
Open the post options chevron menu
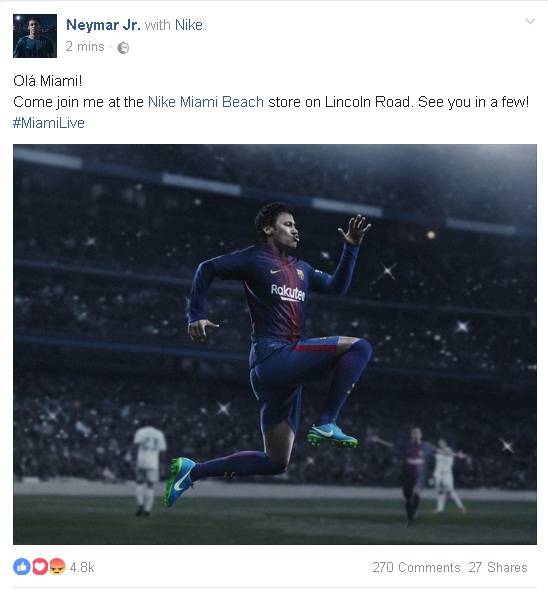[530, 21]
